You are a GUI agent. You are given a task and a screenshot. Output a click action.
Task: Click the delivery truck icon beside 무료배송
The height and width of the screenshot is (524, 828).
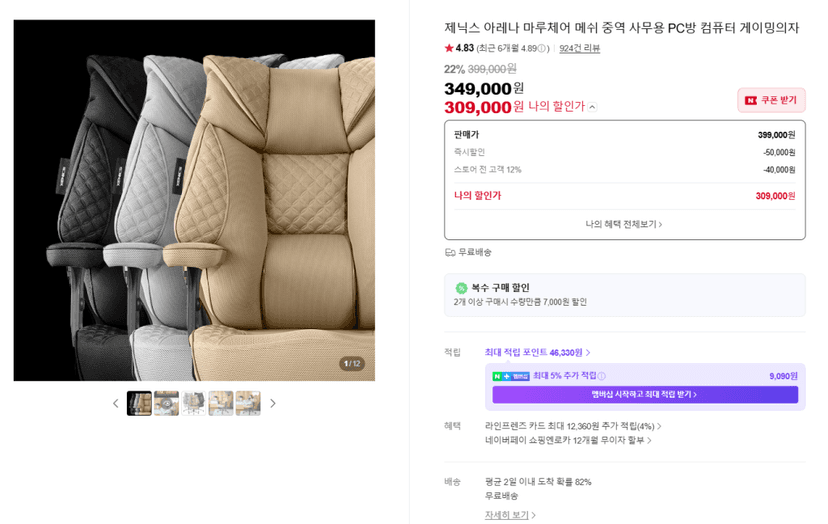click(450, 252)
